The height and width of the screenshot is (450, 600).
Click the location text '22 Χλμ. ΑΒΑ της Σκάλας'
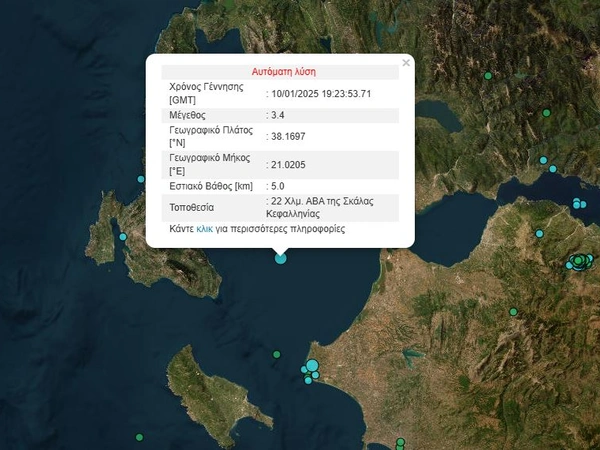(x=322, y=201)
